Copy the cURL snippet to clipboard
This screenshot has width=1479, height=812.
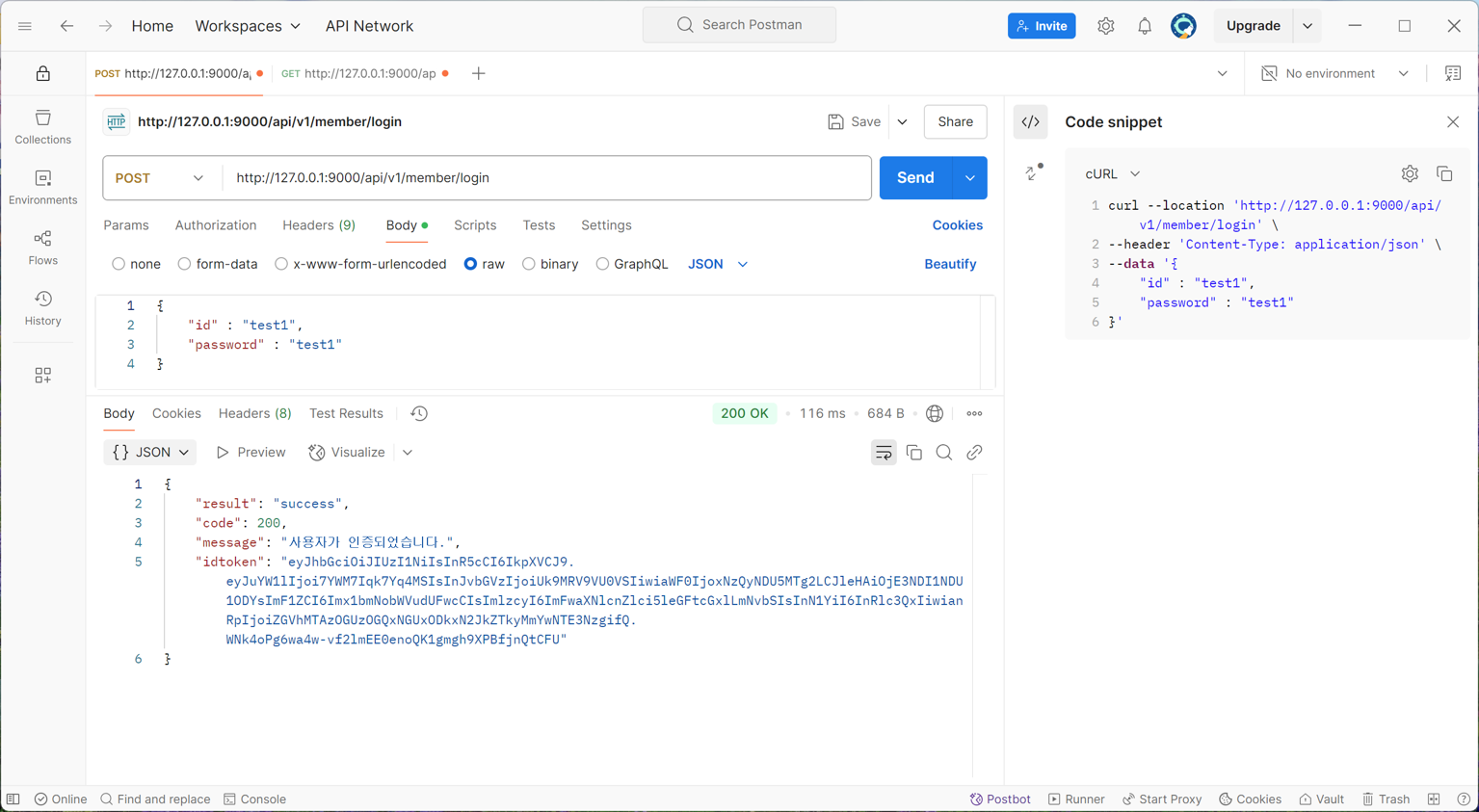tap(1444, 174)
